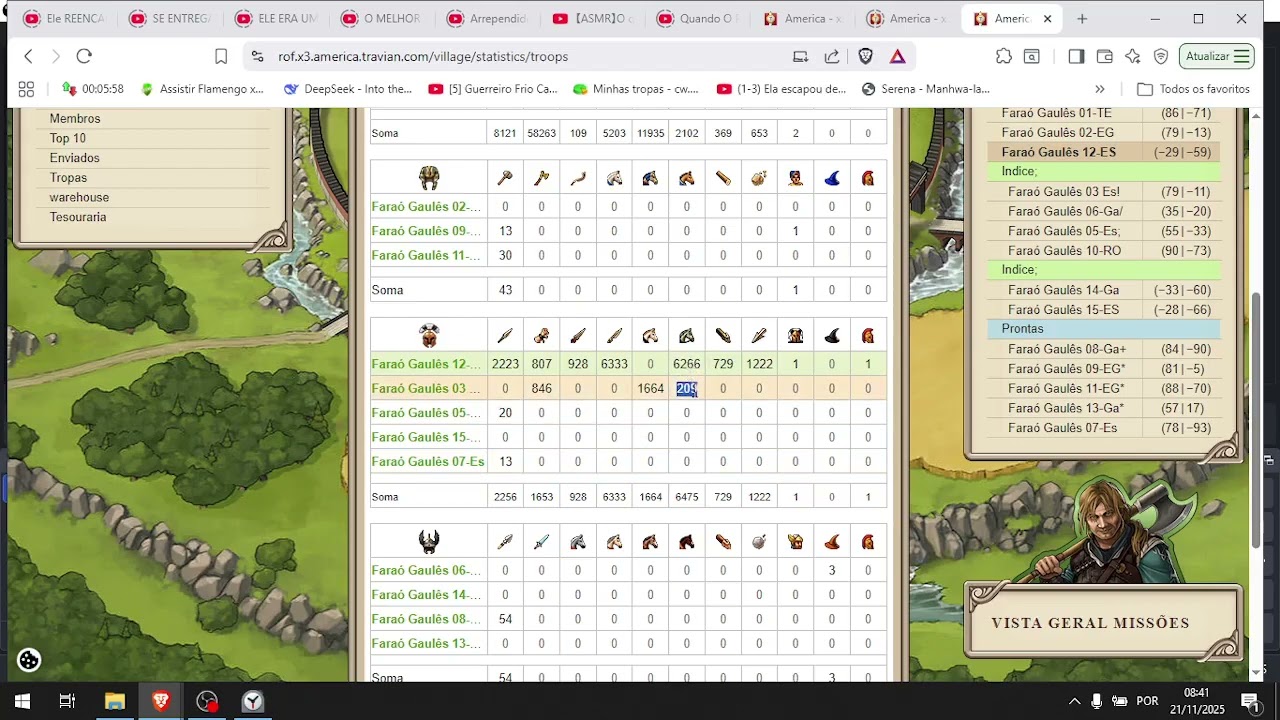
Task: Click the Gaul trebuchet stone icon
Action: (x=759, y=542)
